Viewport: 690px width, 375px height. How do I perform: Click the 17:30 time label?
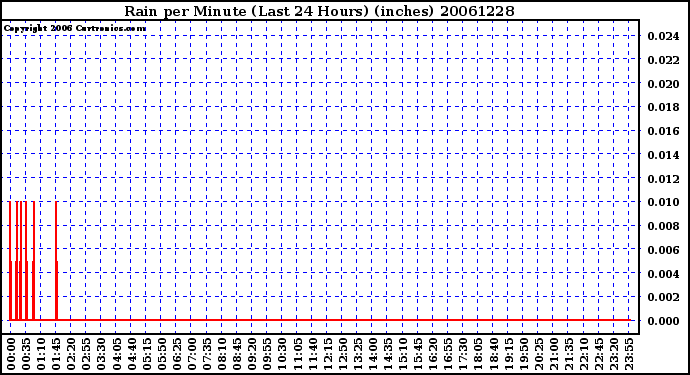(462, 354)
